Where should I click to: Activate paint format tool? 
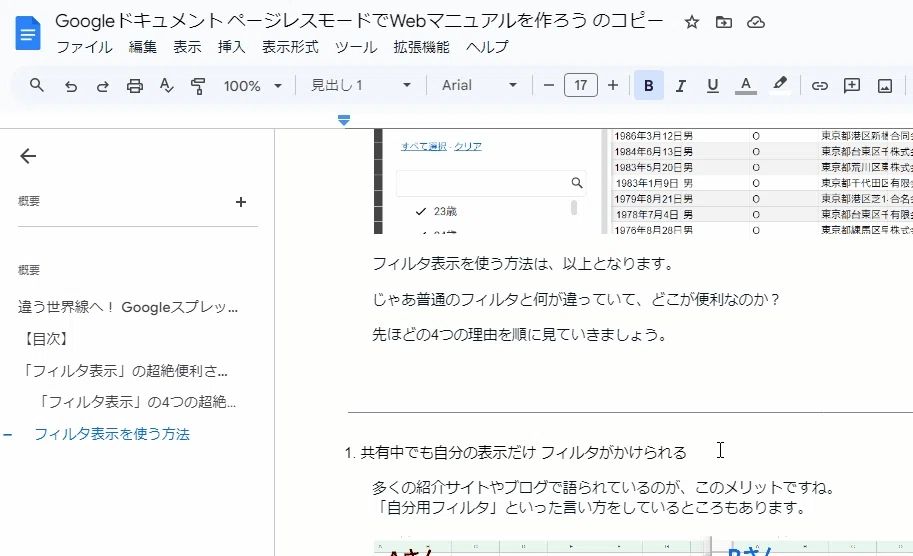198,86
